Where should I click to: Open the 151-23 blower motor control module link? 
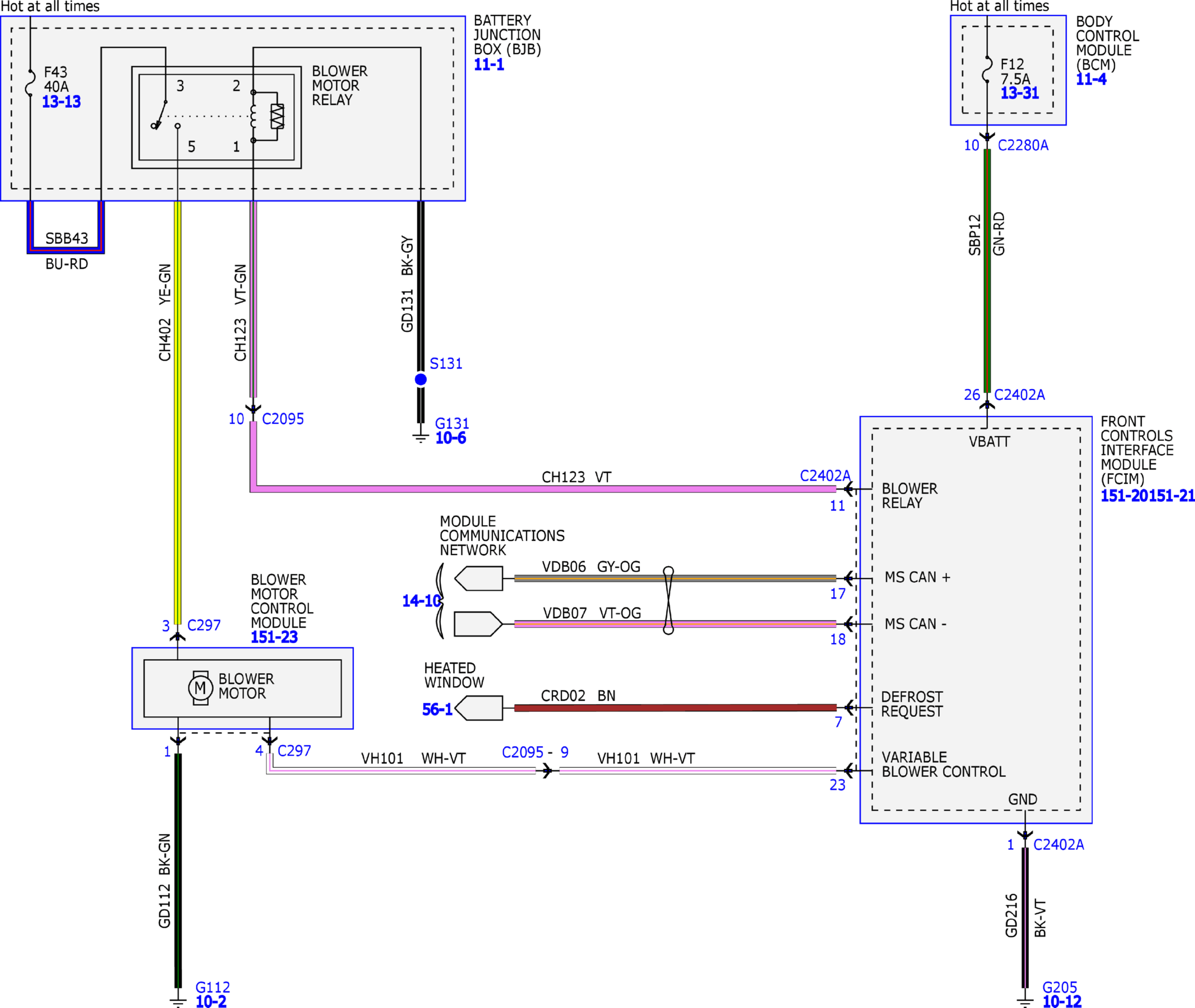[x=274, y=637]
